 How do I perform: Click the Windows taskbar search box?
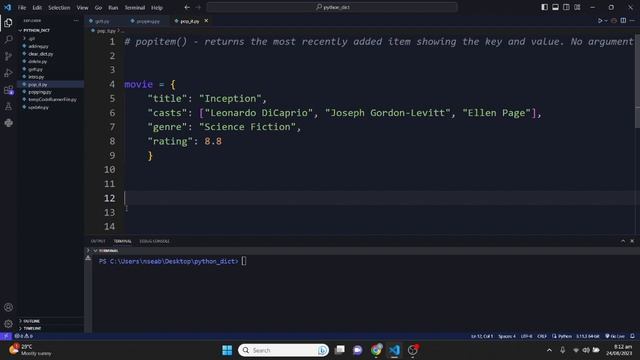(x=283, y=350)
